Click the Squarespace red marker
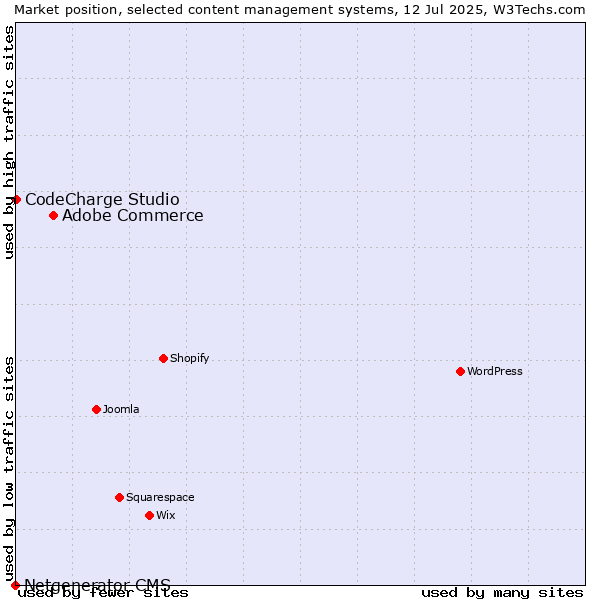This screenshot has height=600, width=600. [119, 497]
